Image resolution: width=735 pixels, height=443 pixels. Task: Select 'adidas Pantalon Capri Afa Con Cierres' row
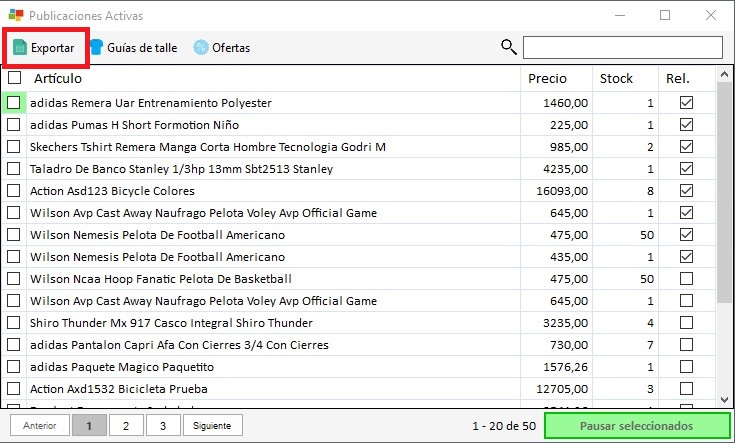tap(179, 345)
